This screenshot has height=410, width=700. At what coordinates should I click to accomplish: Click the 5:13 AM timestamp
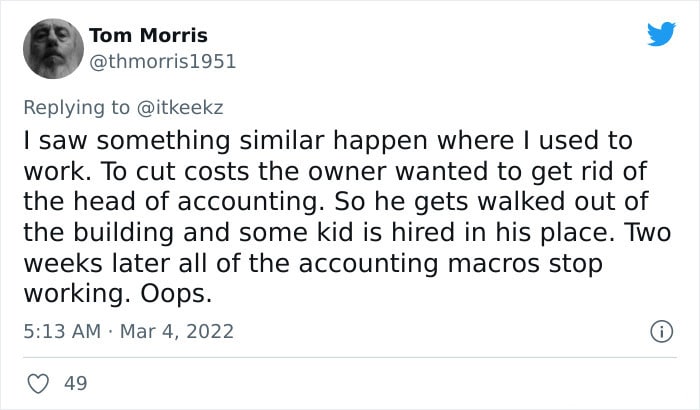pos(58,331)
